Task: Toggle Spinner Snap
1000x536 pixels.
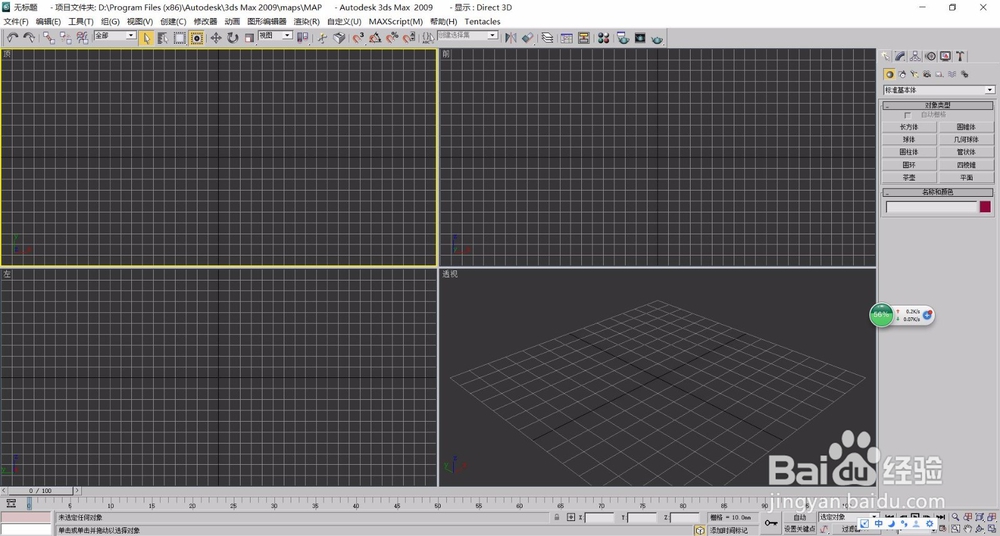Action: [409, 38]
